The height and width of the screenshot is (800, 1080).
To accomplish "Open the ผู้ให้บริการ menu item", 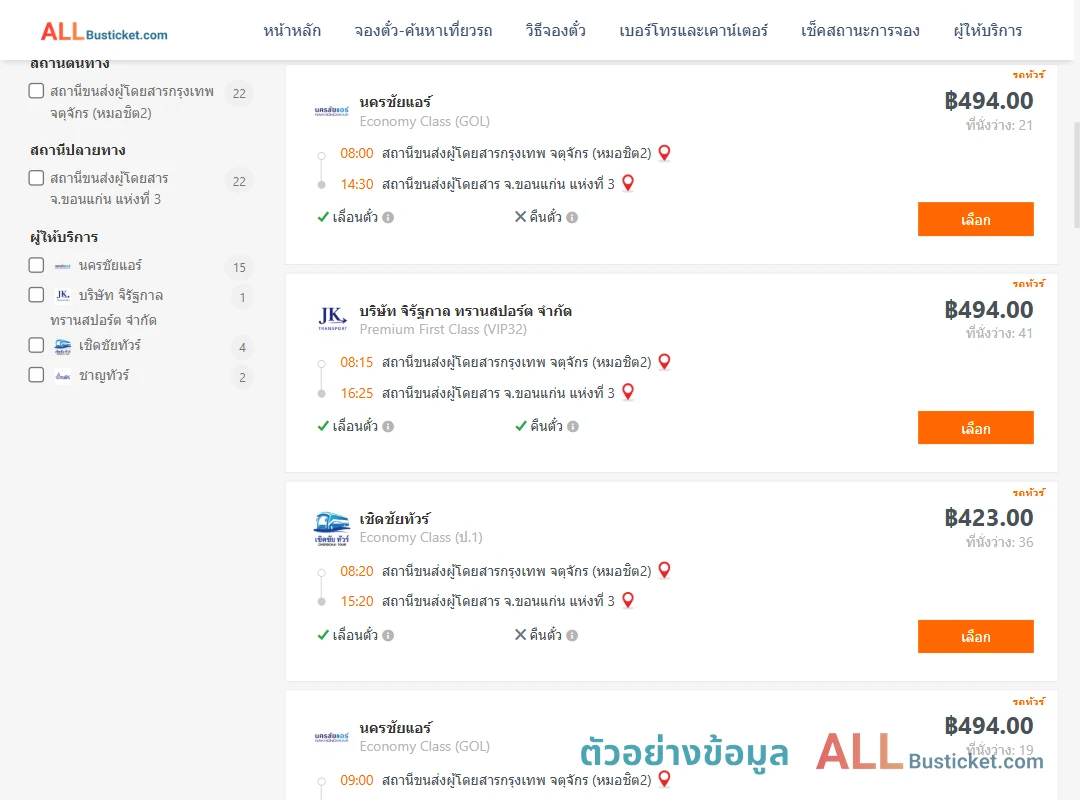I will click(x=988, y=31).
